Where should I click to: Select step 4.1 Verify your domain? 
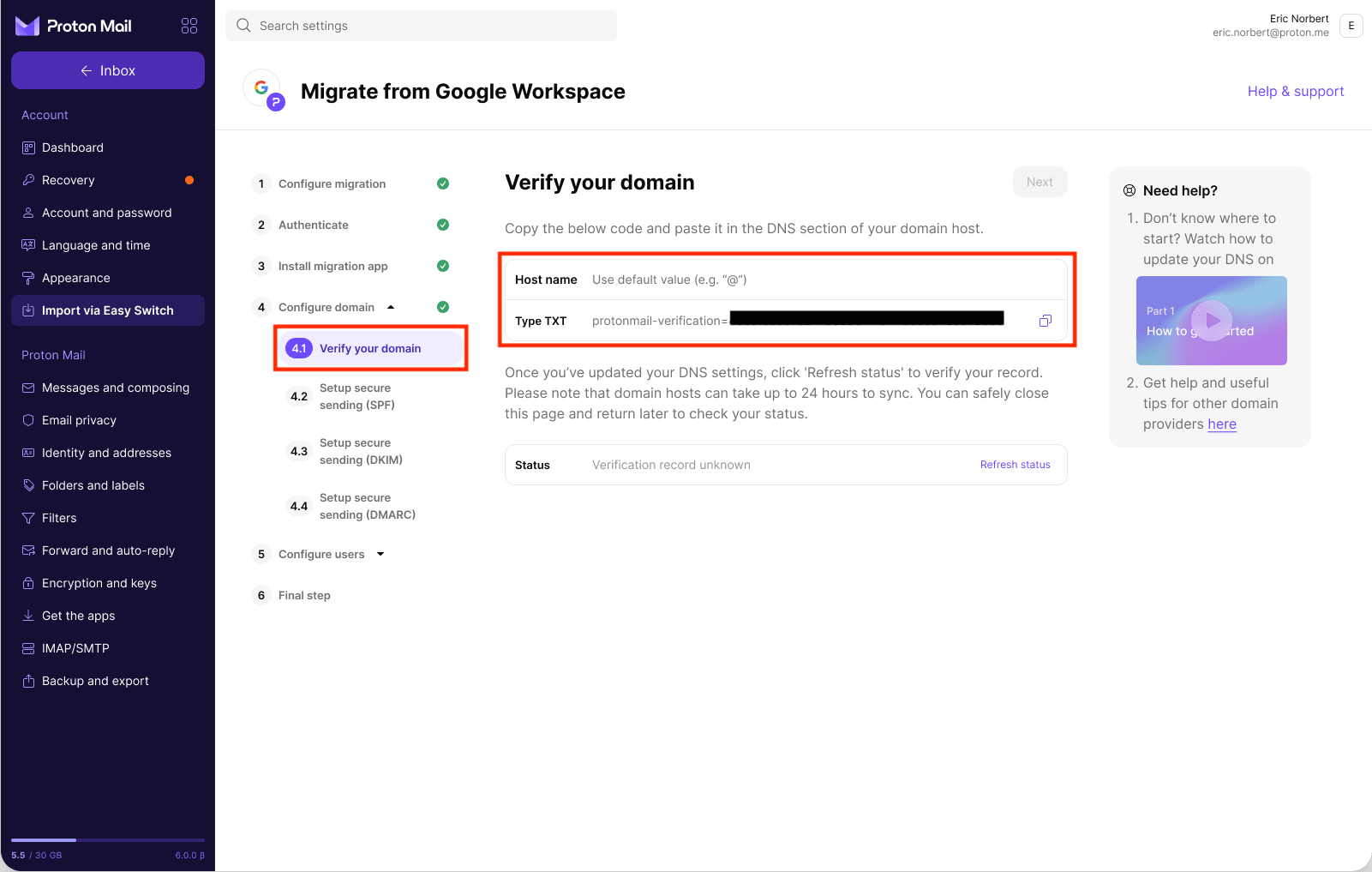pos(371,348)
